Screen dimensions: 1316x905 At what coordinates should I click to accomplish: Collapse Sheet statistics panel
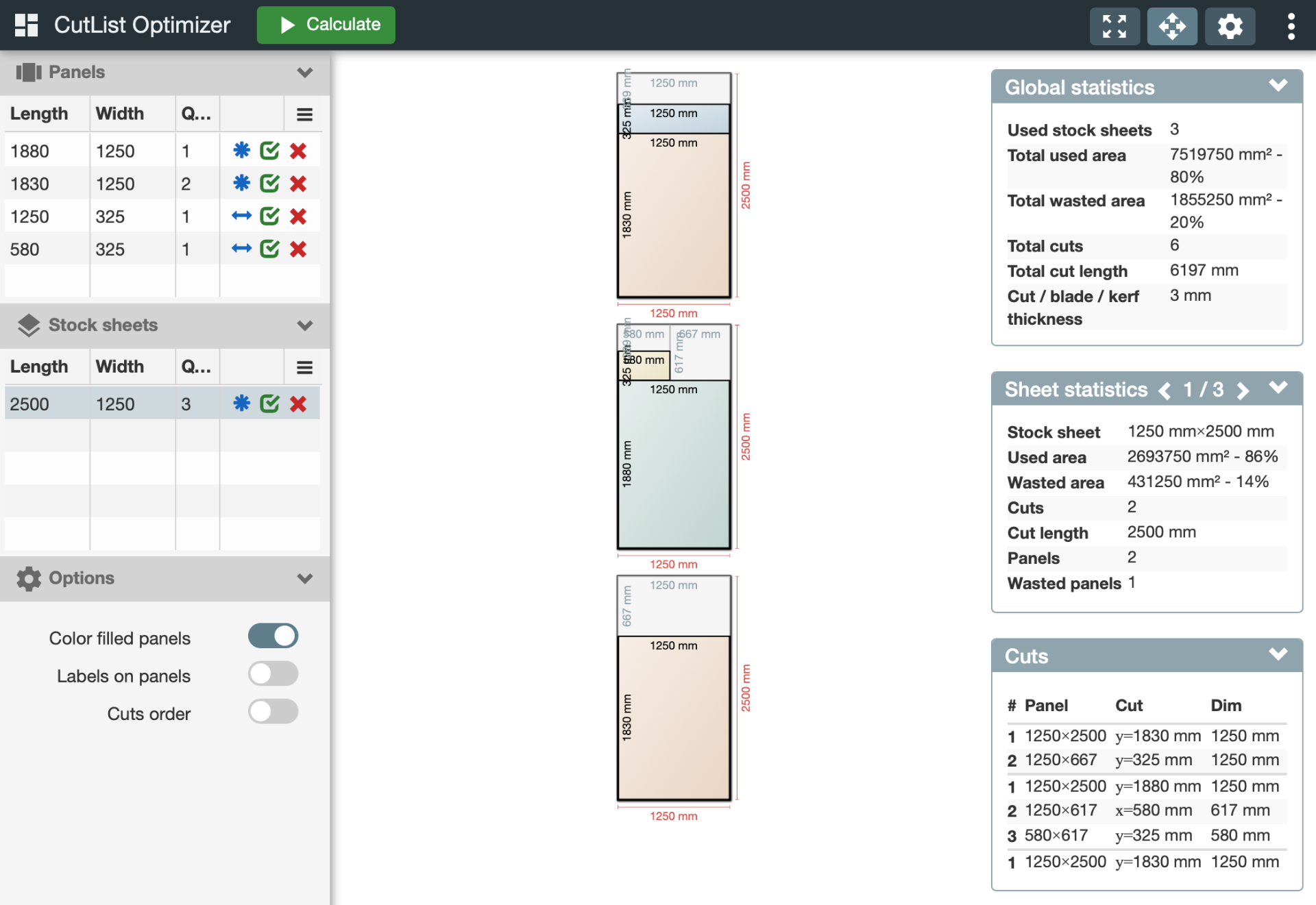click(1278, 388)
